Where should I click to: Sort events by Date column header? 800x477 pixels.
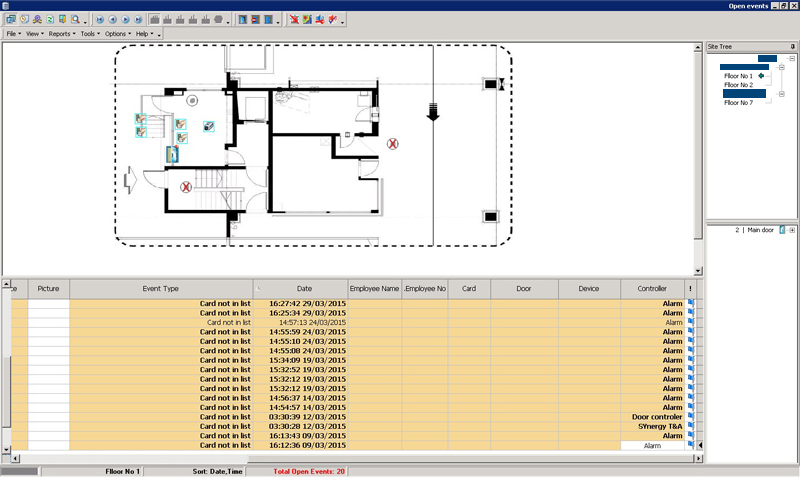coord(304,288)
